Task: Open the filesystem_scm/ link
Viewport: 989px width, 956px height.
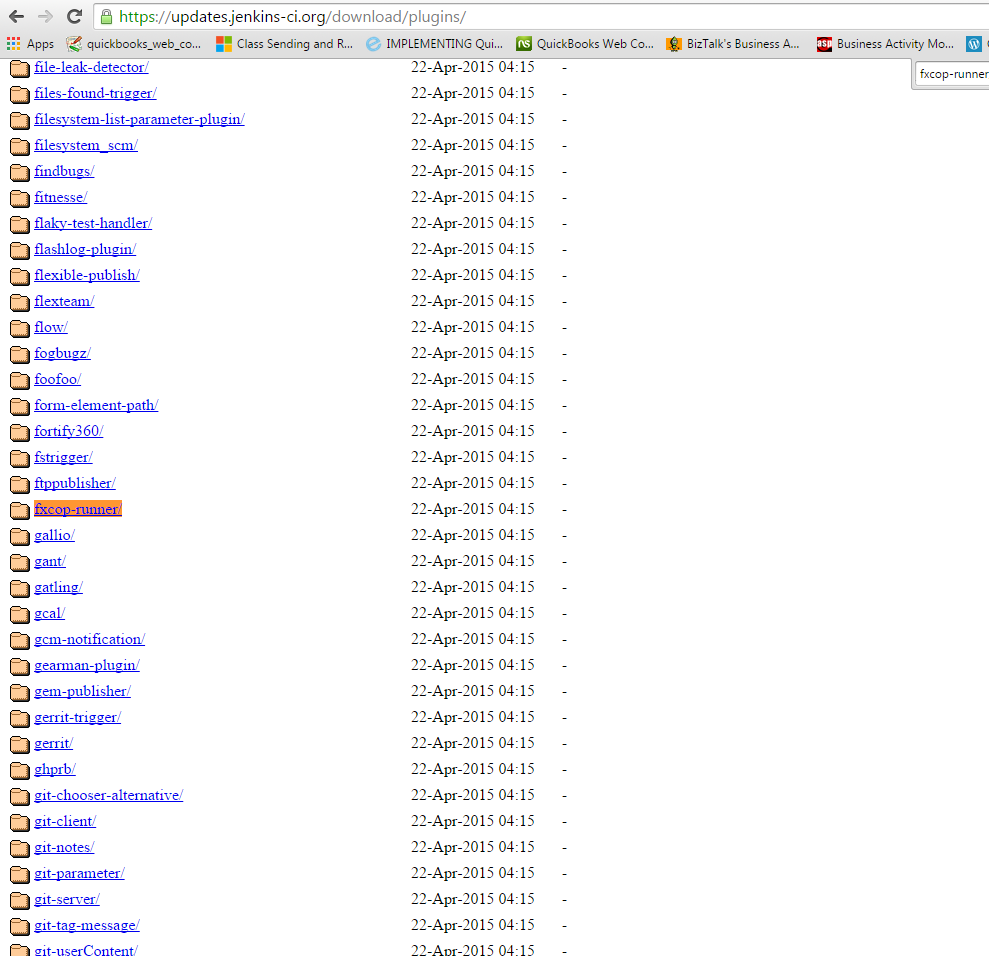Action: (x=86, y=145)
